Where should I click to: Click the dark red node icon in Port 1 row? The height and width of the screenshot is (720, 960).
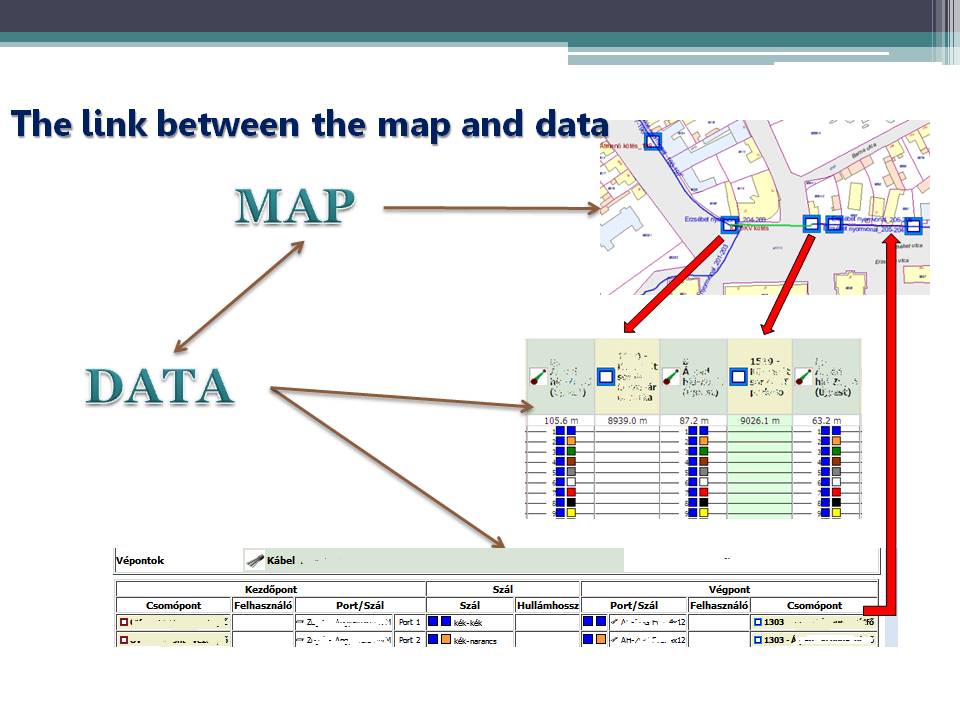click(x=124, y=622)
